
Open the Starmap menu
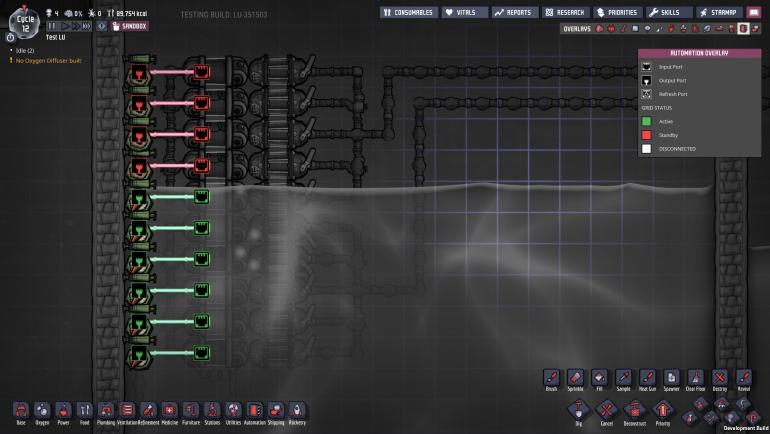[x=718, y=12]
